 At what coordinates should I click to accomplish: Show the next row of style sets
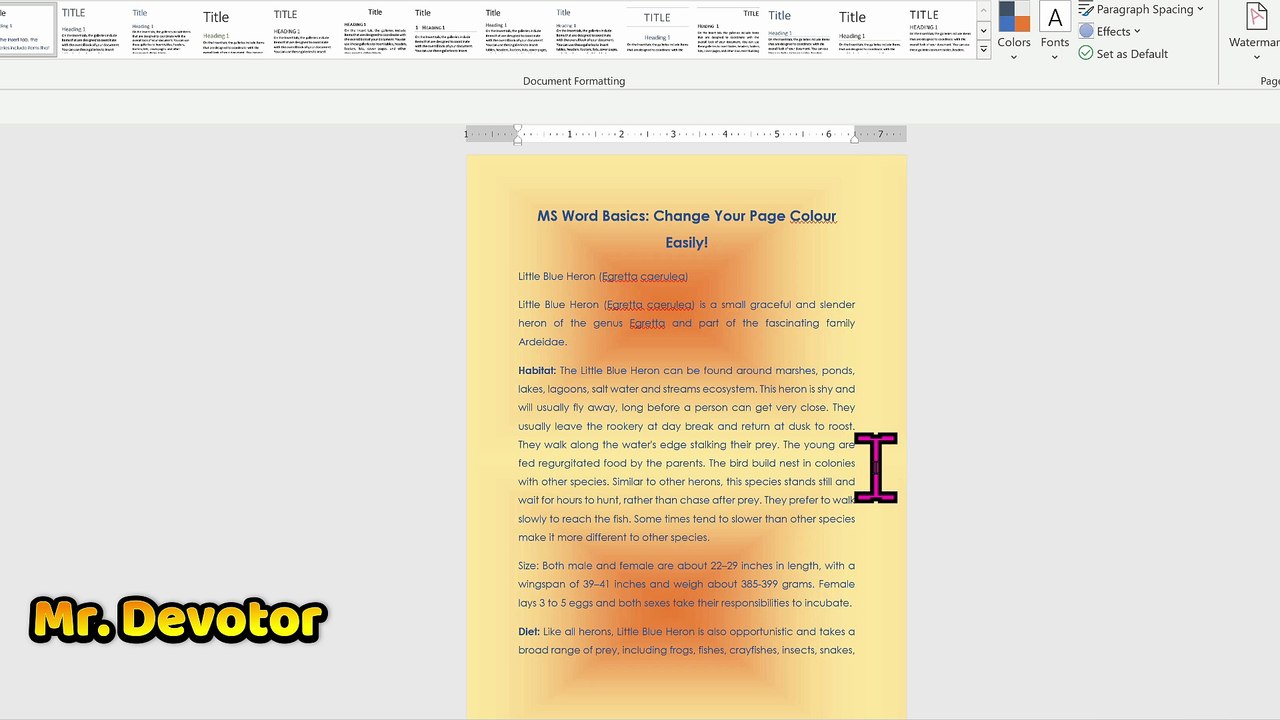[983, 30]
